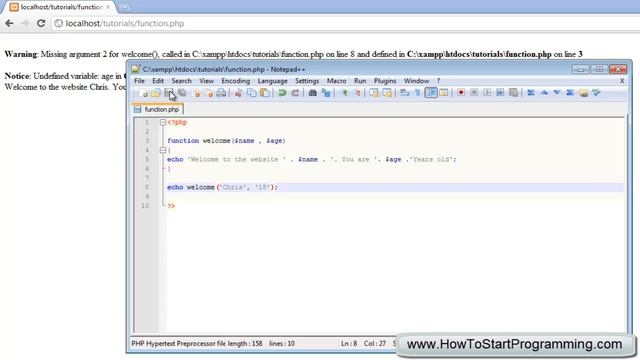Toggle Show all characters icon
Screen dimensions: 640x360
click(x=417, y=93)
